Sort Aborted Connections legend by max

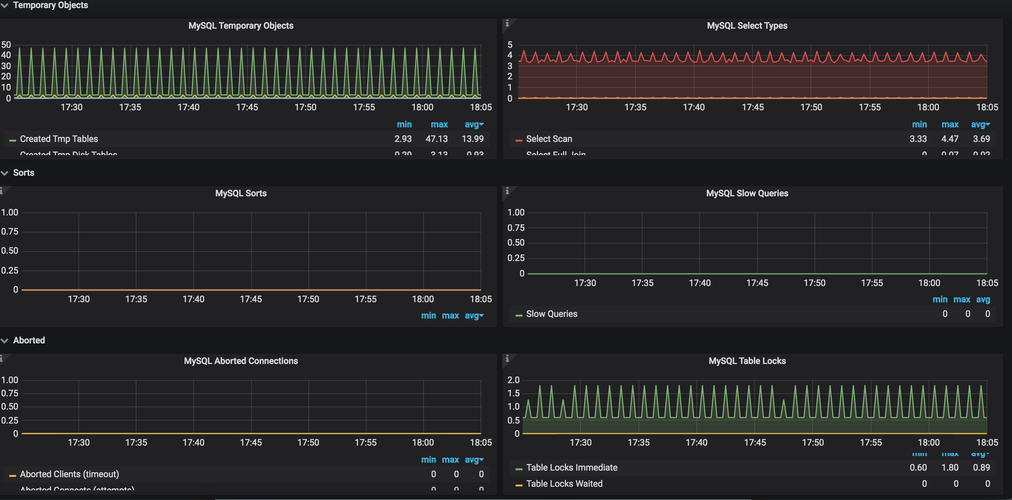tap(450, 459)
